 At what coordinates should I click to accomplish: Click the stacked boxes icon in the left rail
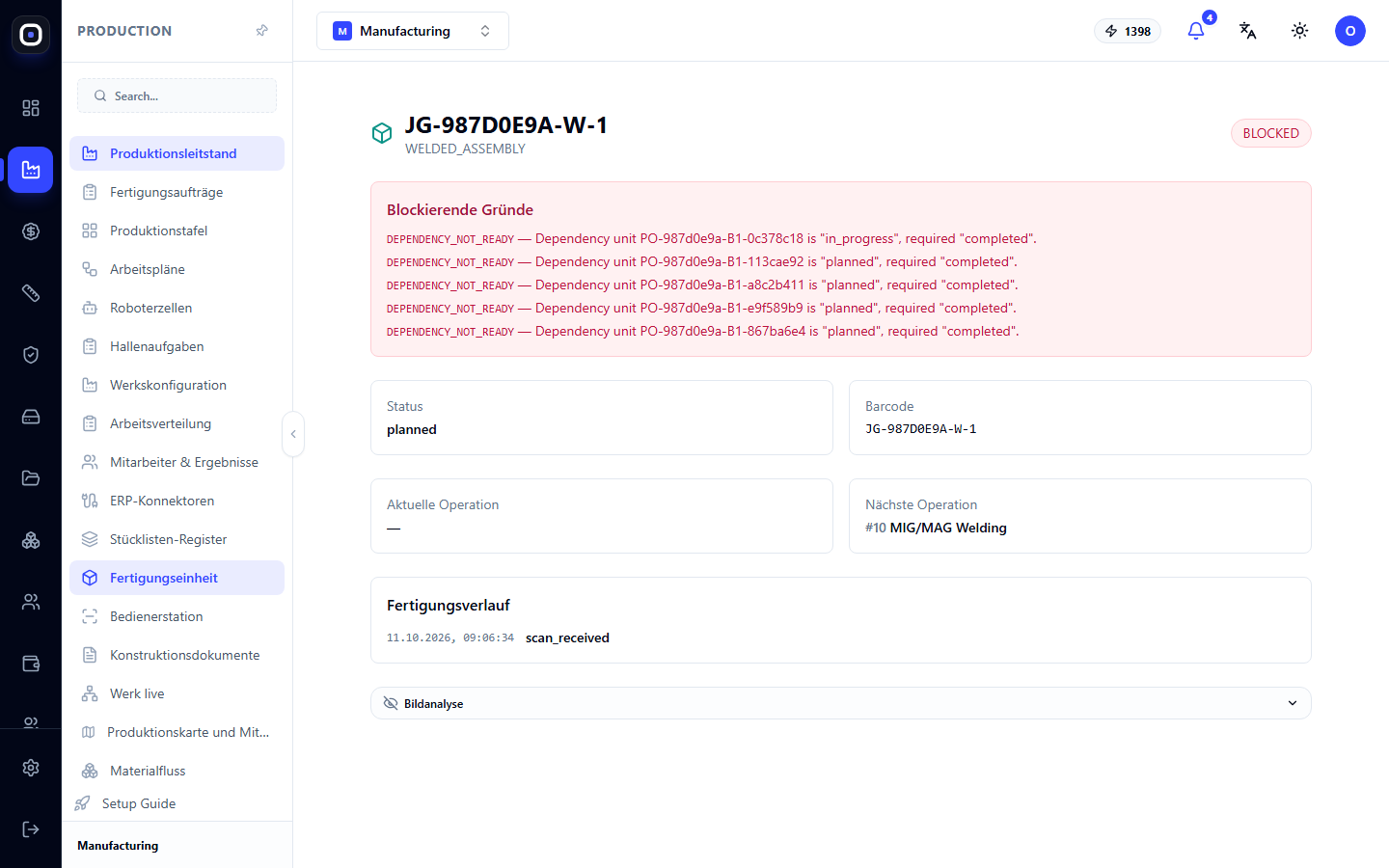click(31, 540)
